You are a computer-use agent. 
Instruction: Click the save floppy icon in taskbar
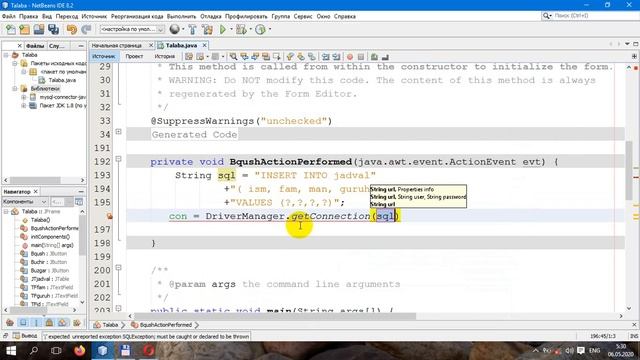(x=126, y=351)
